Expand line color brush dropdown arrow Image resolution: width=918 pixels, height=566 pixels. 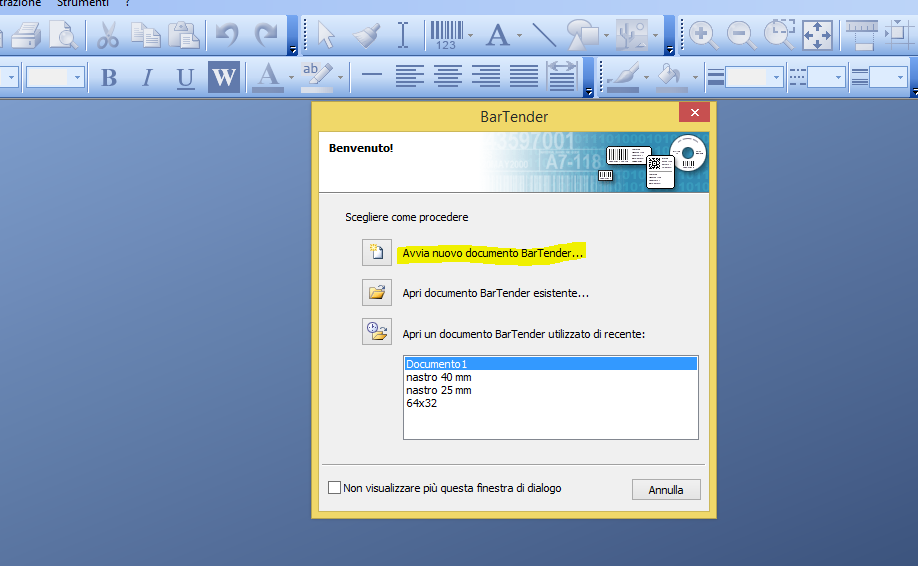[x=646, y=77]
